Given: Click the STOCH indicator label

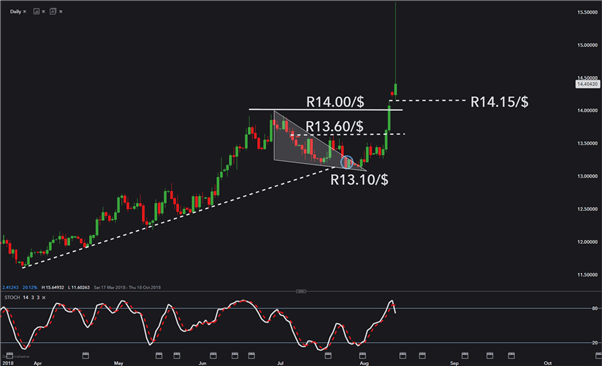Looking at the screenshot, I should pos(12,298).
